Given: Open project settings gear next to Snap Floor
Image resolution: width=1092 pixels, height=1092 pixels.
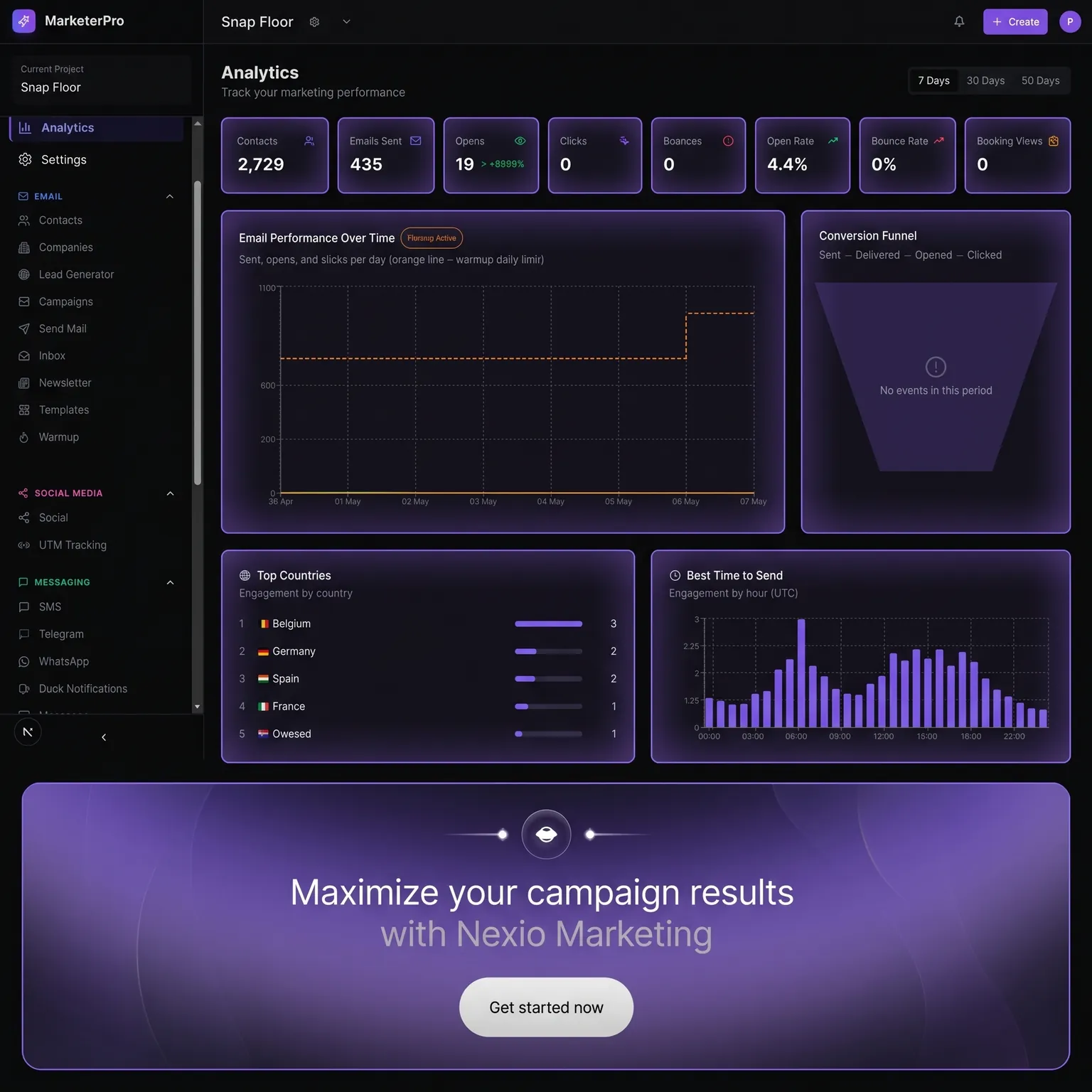Looking at the screenshot, I should (314, 22).
